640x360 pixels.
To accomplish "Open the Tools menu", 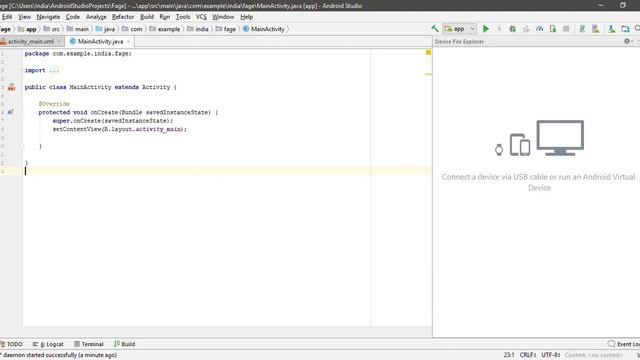I will pos(183,17).
